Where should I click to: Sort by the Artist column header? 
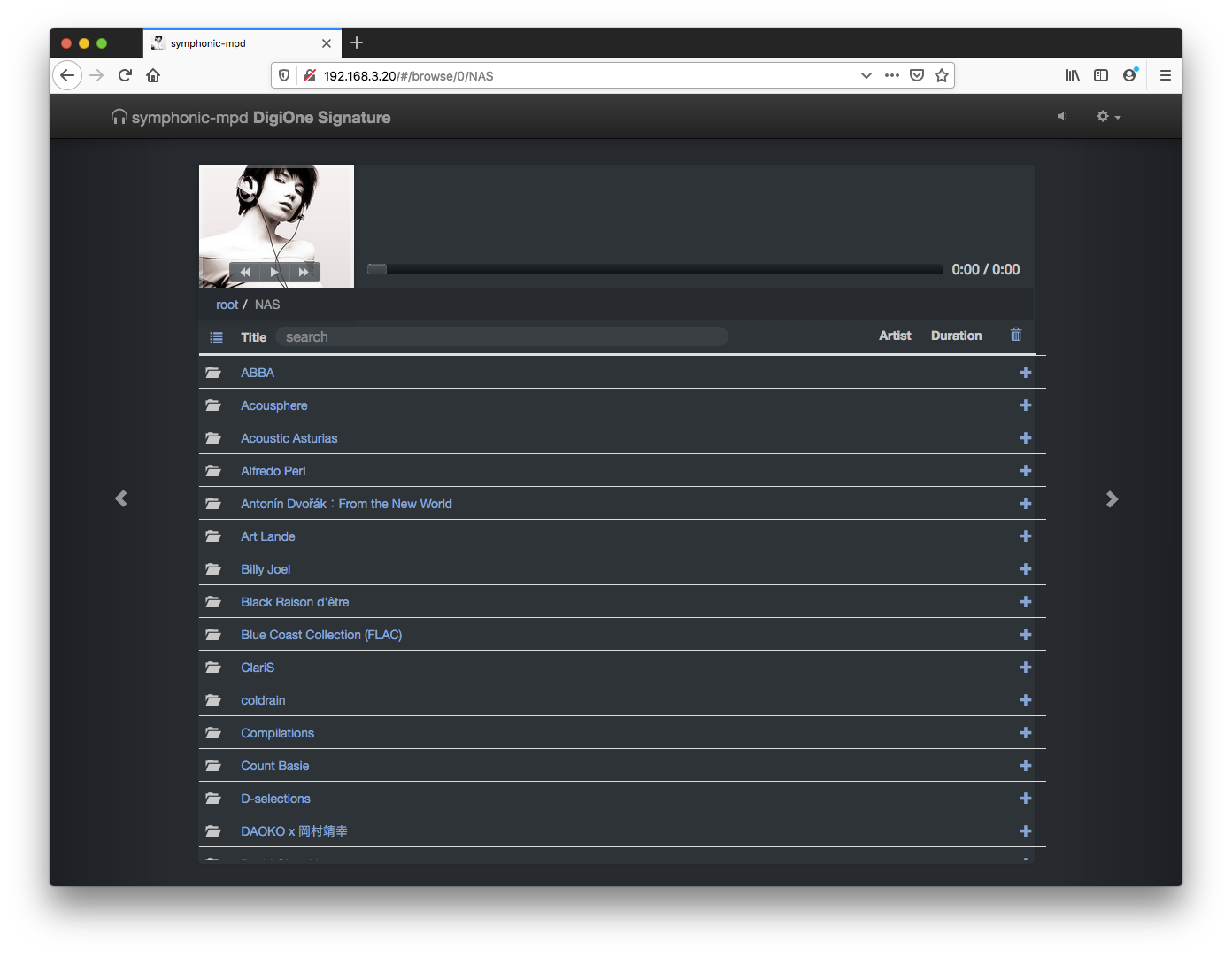pos(895,336)
